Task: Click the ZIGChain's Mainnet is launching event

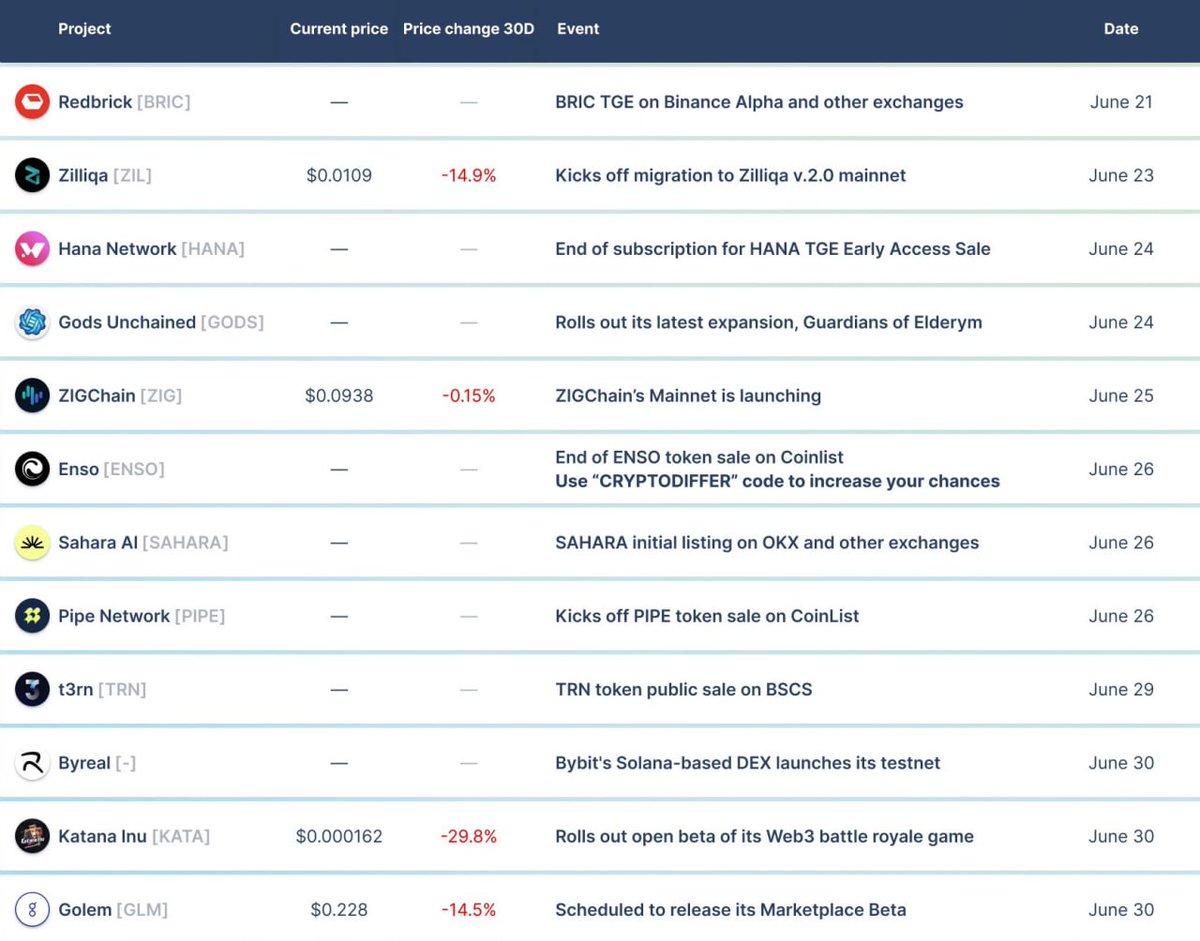Action: tap(688, 396)
